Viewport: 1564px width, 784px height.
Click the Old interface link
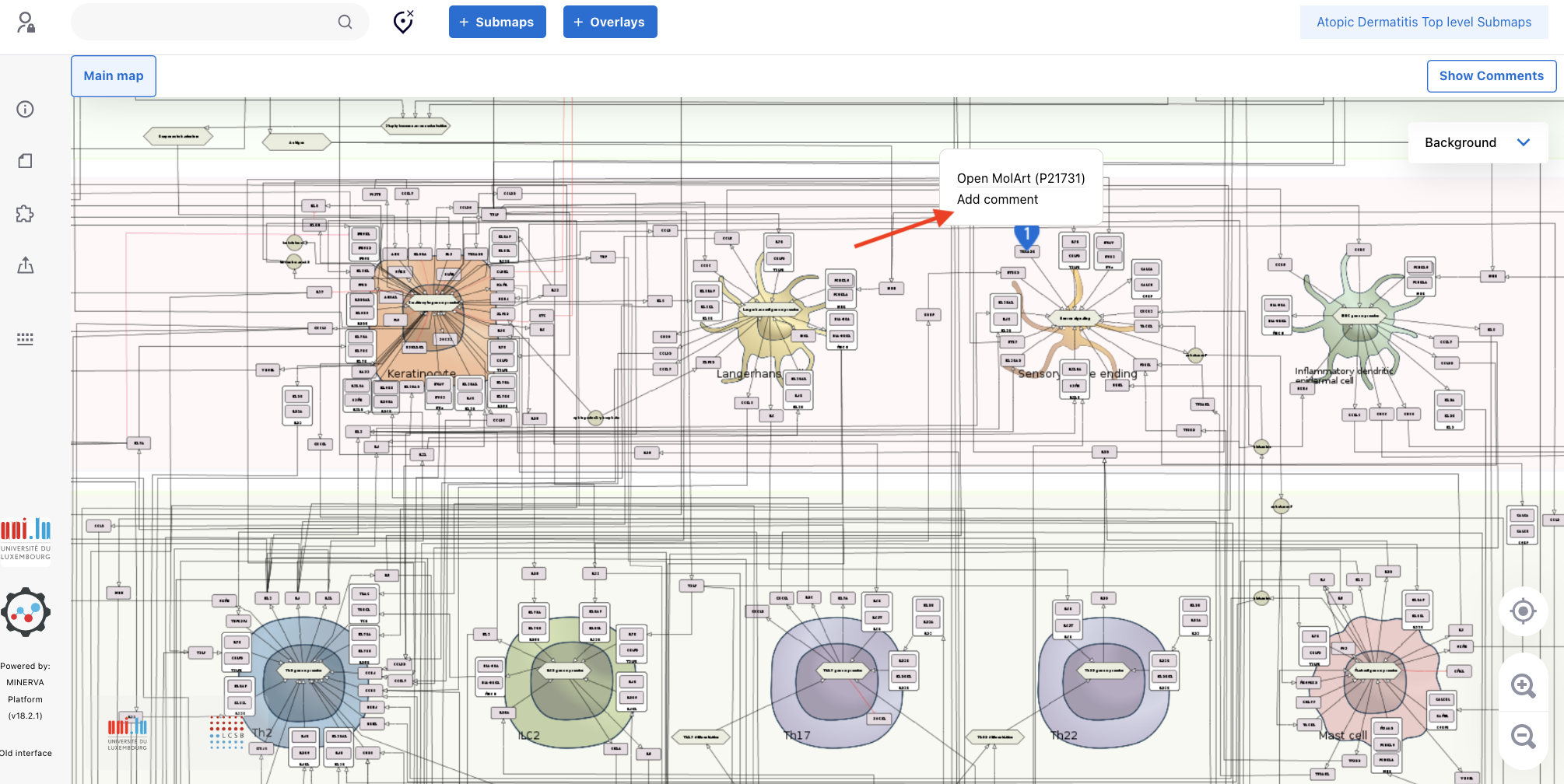point(26,753)
